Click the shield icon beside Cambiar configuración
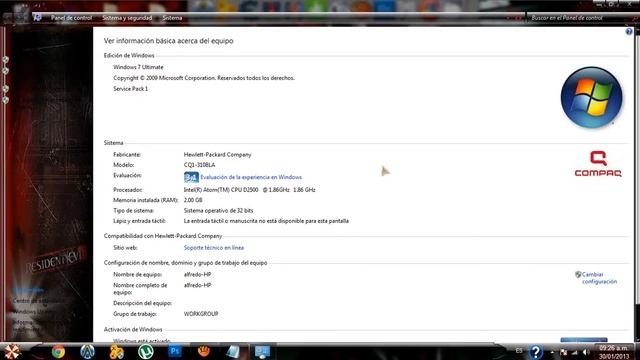Viewport: 640px width, 360px height. click(578, 274)
